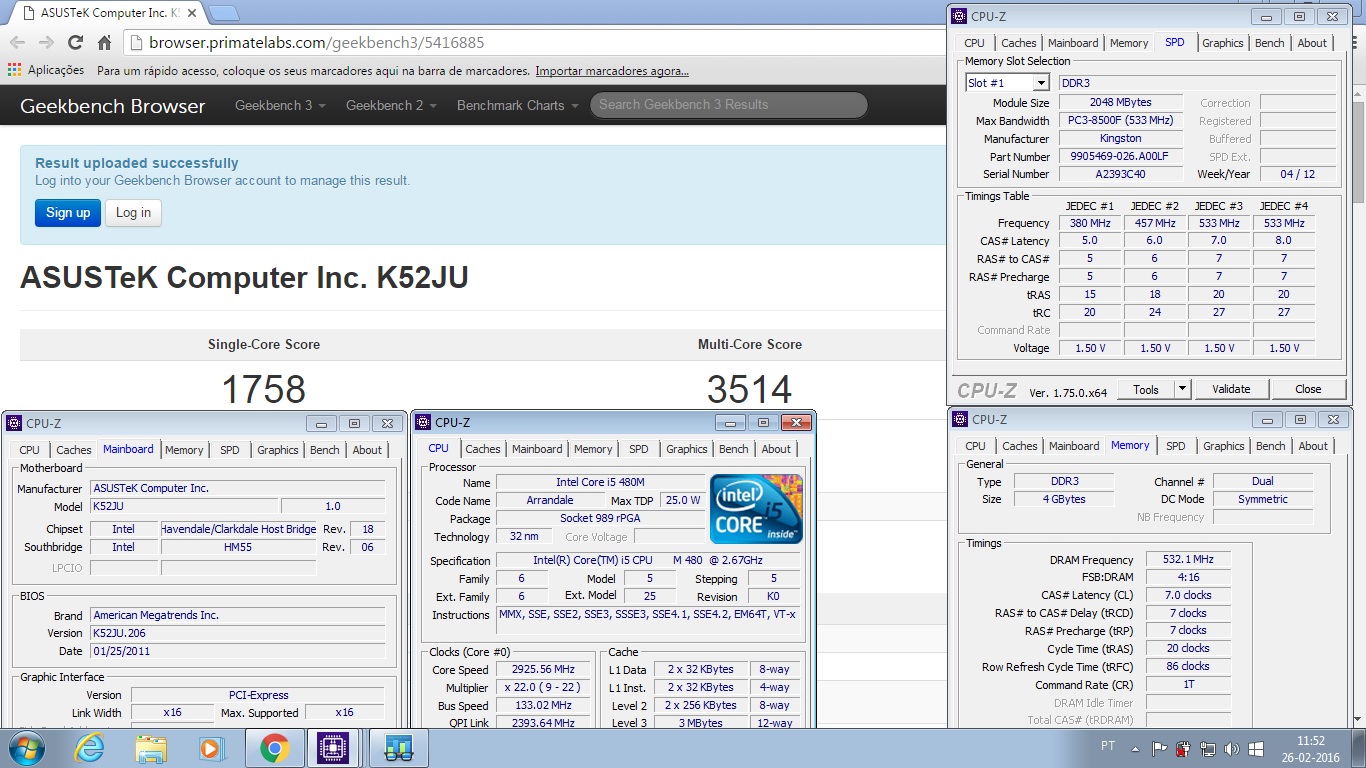1366x768 pixels.
Task: Open SPD tab in Memory window
Action: coord(1176,446)
